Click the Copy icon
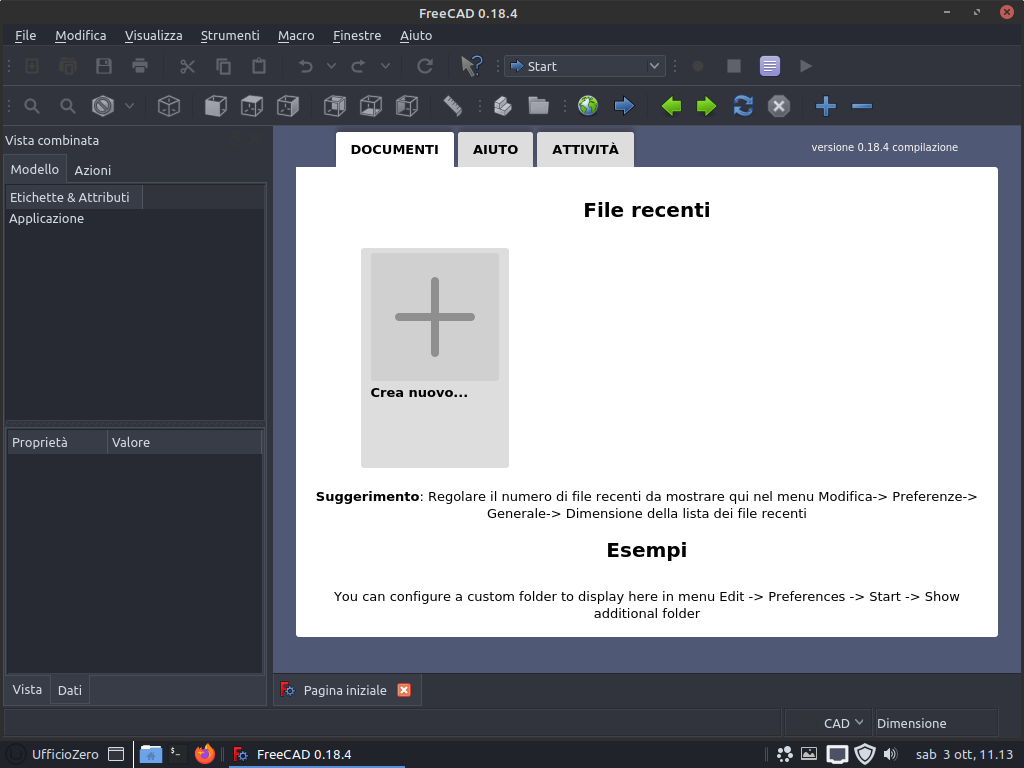 click(223, 66)
